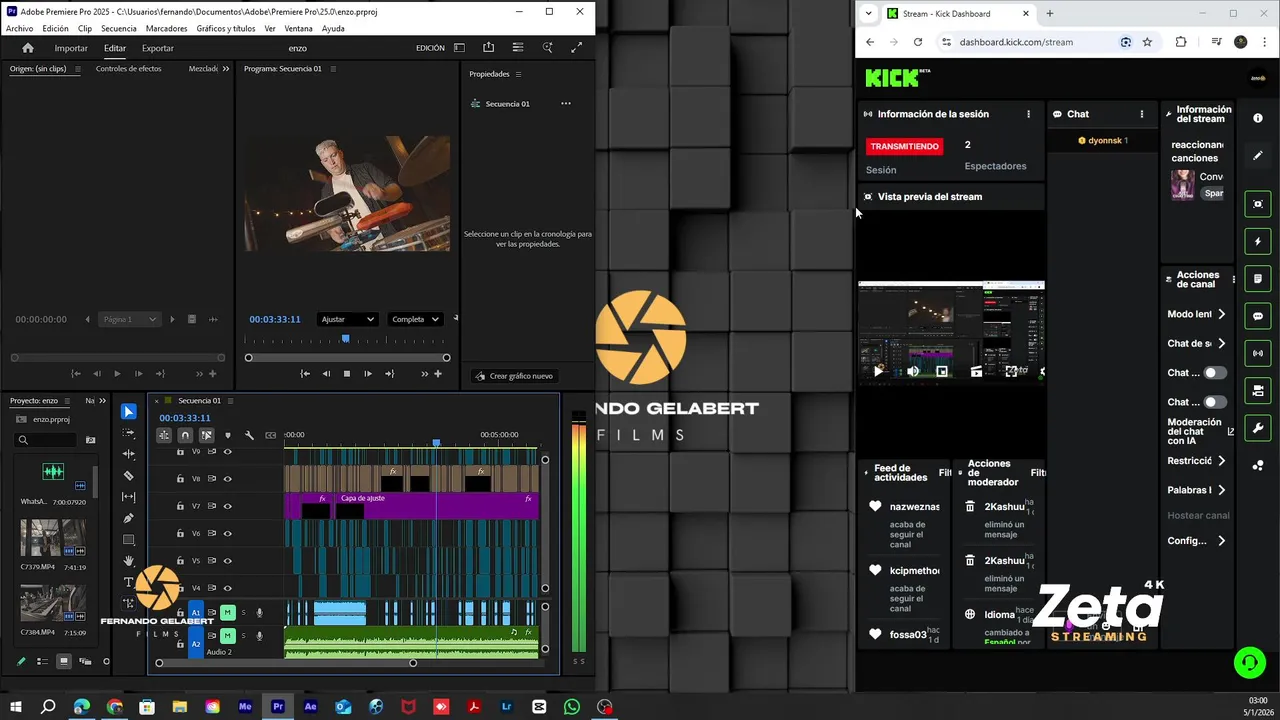
Task: Select the Type tool
Action: 128,581
